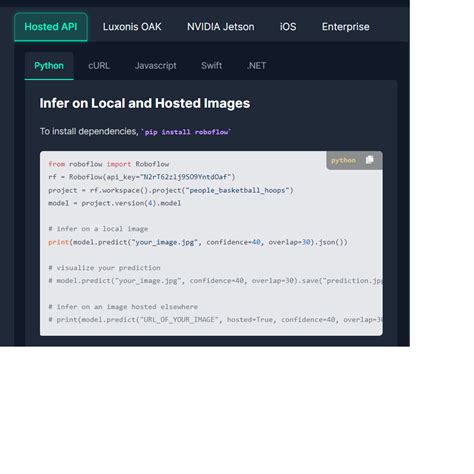Viewport: 474px width, 474px height.
Task: Show the Javascript code tab
Action: click(x=156, y=66)
